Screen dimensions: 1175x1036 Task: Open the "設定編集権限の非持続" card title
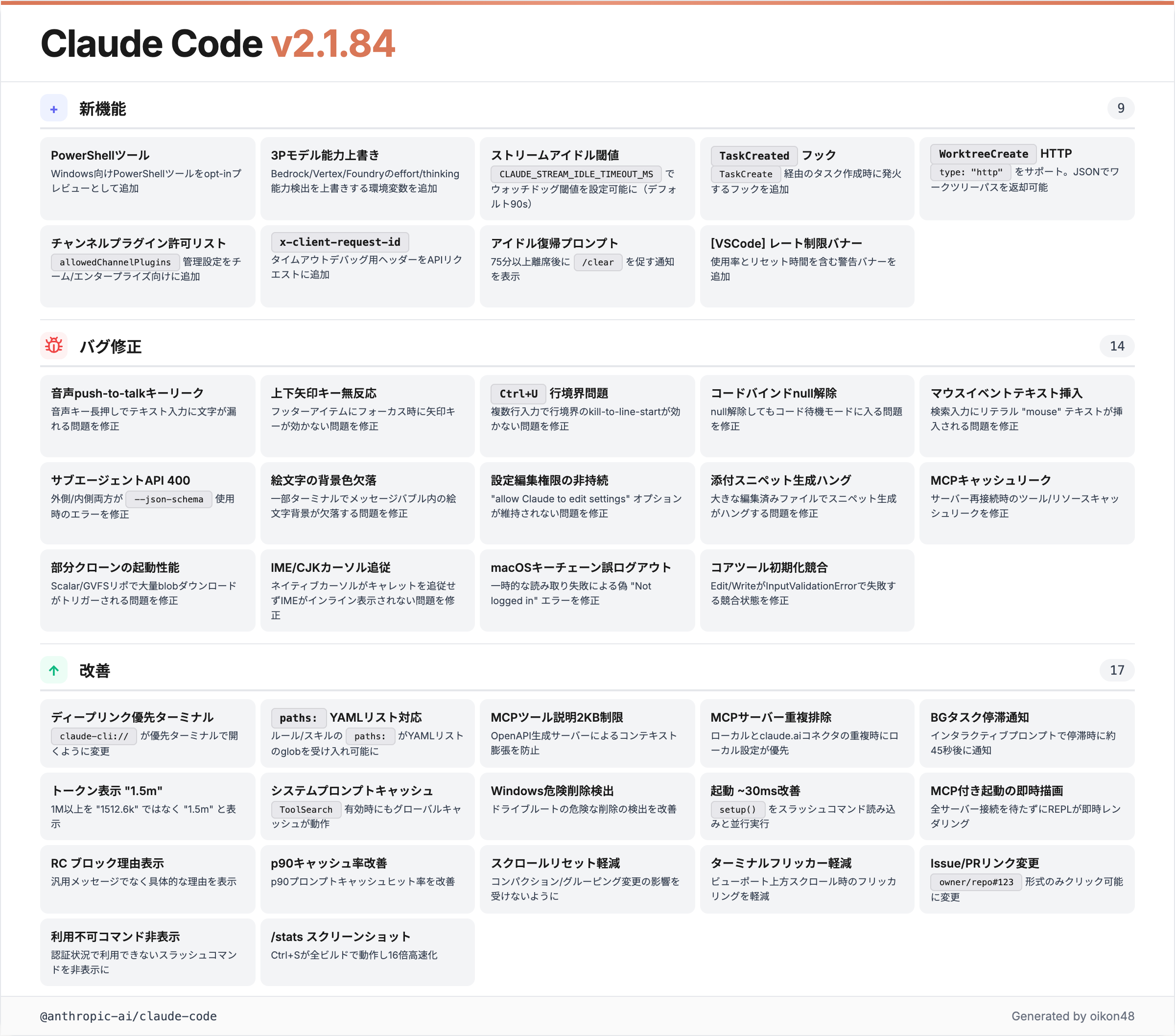pyautogui.click(x=549, y=481)
